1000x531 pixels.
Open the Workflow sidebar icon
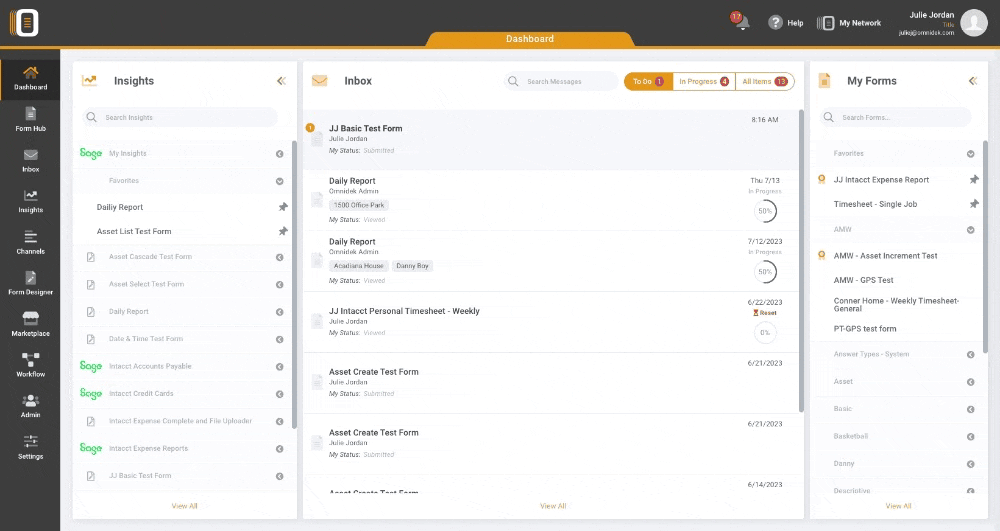coord(30,364)
